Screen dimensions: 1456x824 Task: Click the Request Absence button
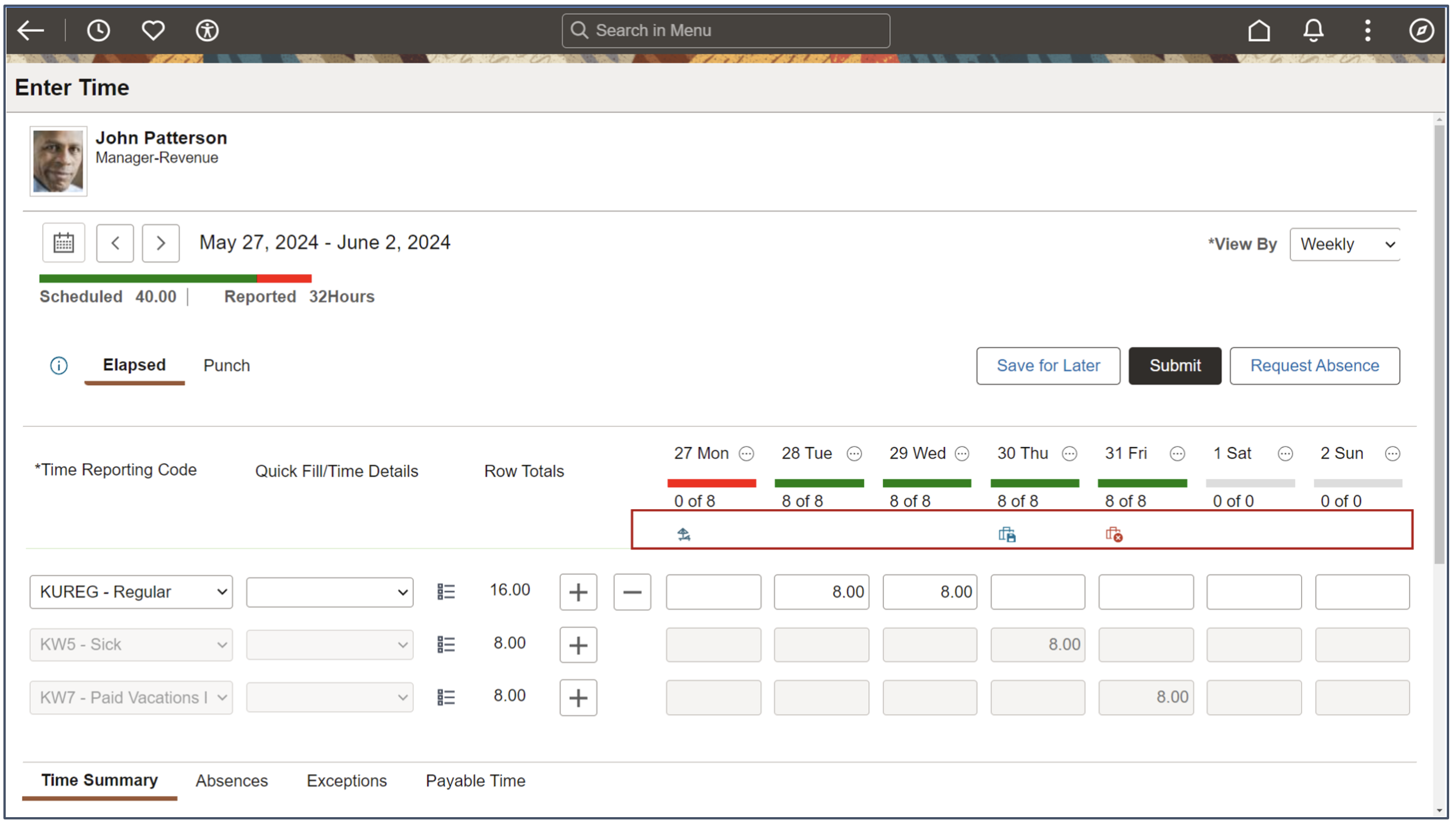(1314, 366)
